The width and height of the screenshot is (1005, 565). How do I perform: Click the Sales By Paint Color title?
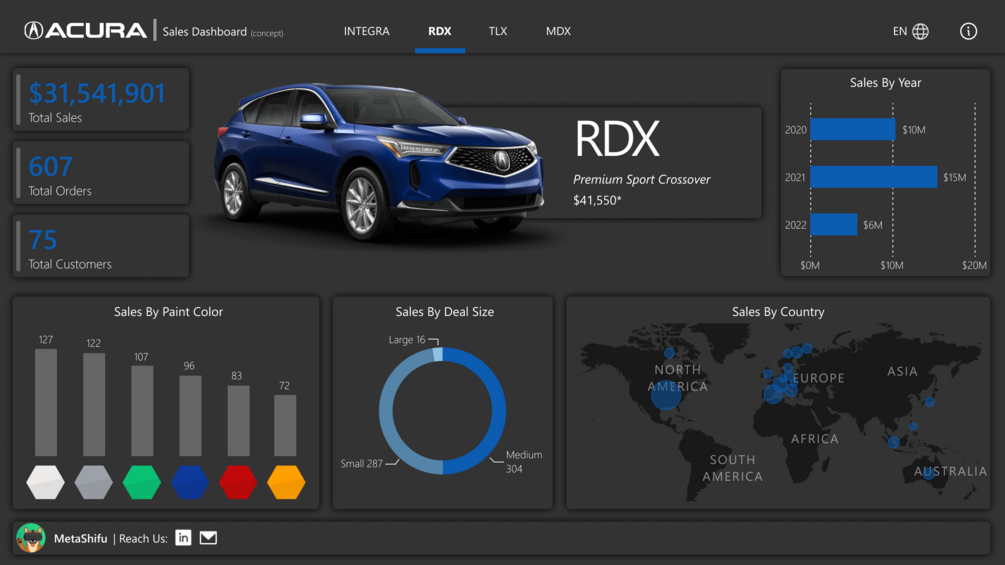coord(169,312)
